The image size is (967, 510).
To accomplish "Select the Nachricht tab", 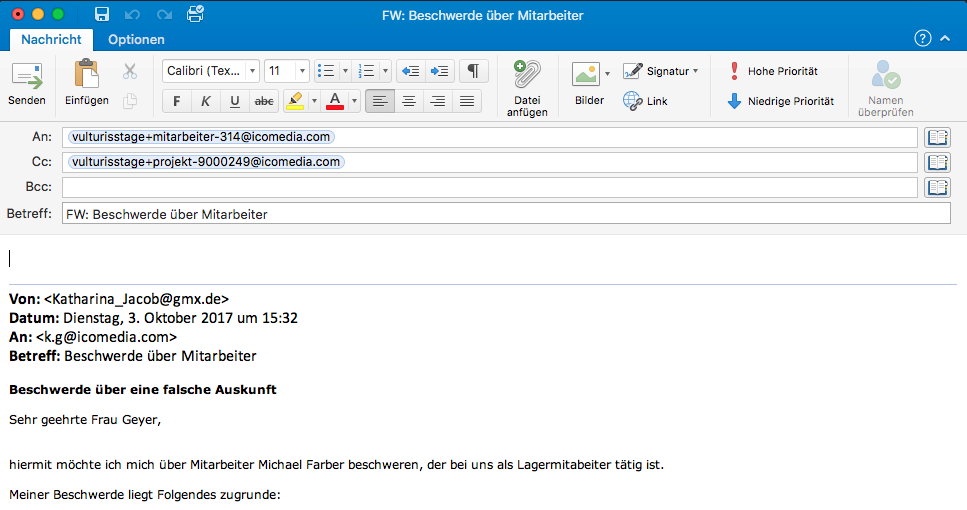I will tap(51, 39).
